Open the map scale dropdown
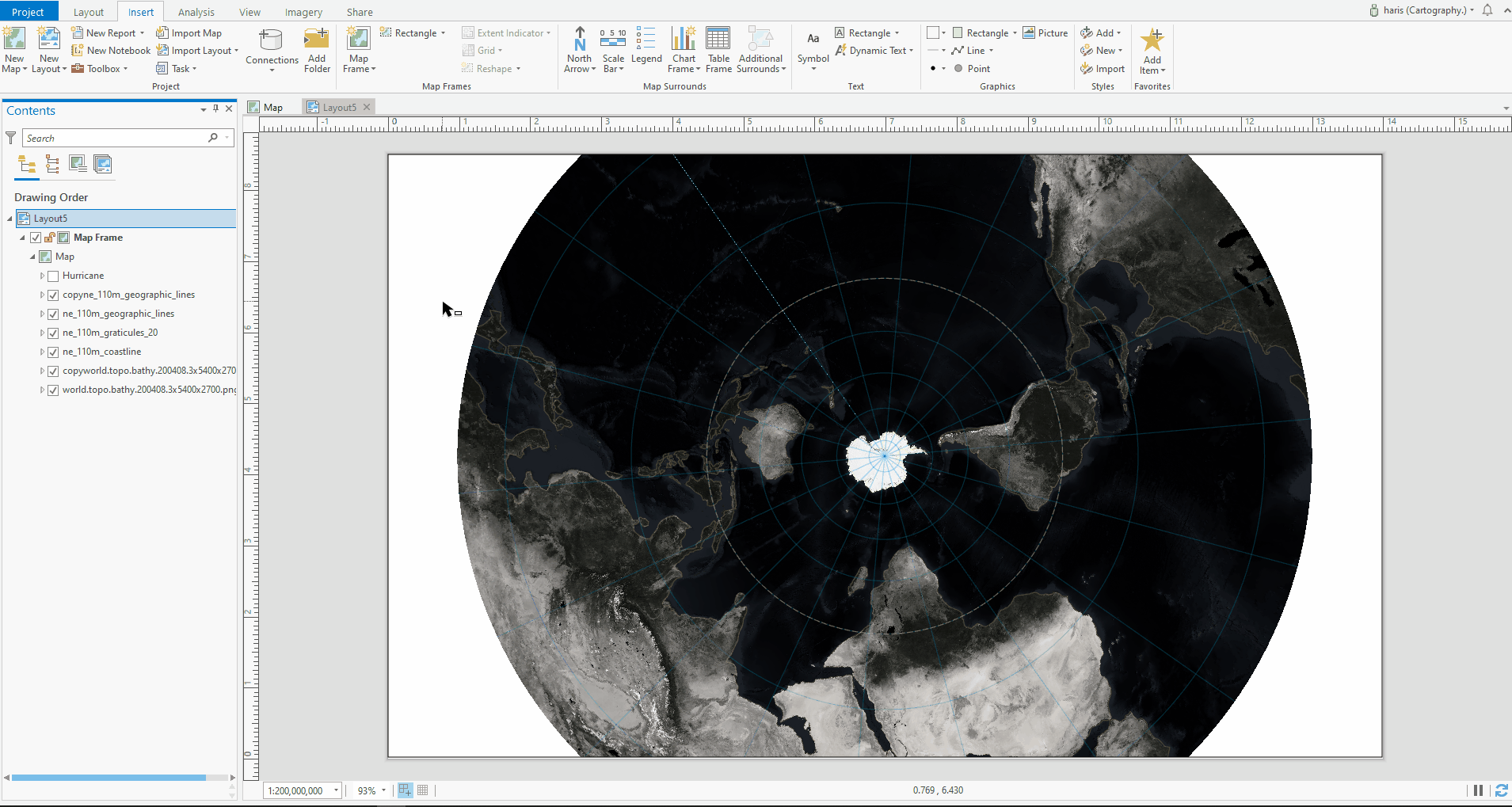The image size is (1512, 807). click(336, 790)
